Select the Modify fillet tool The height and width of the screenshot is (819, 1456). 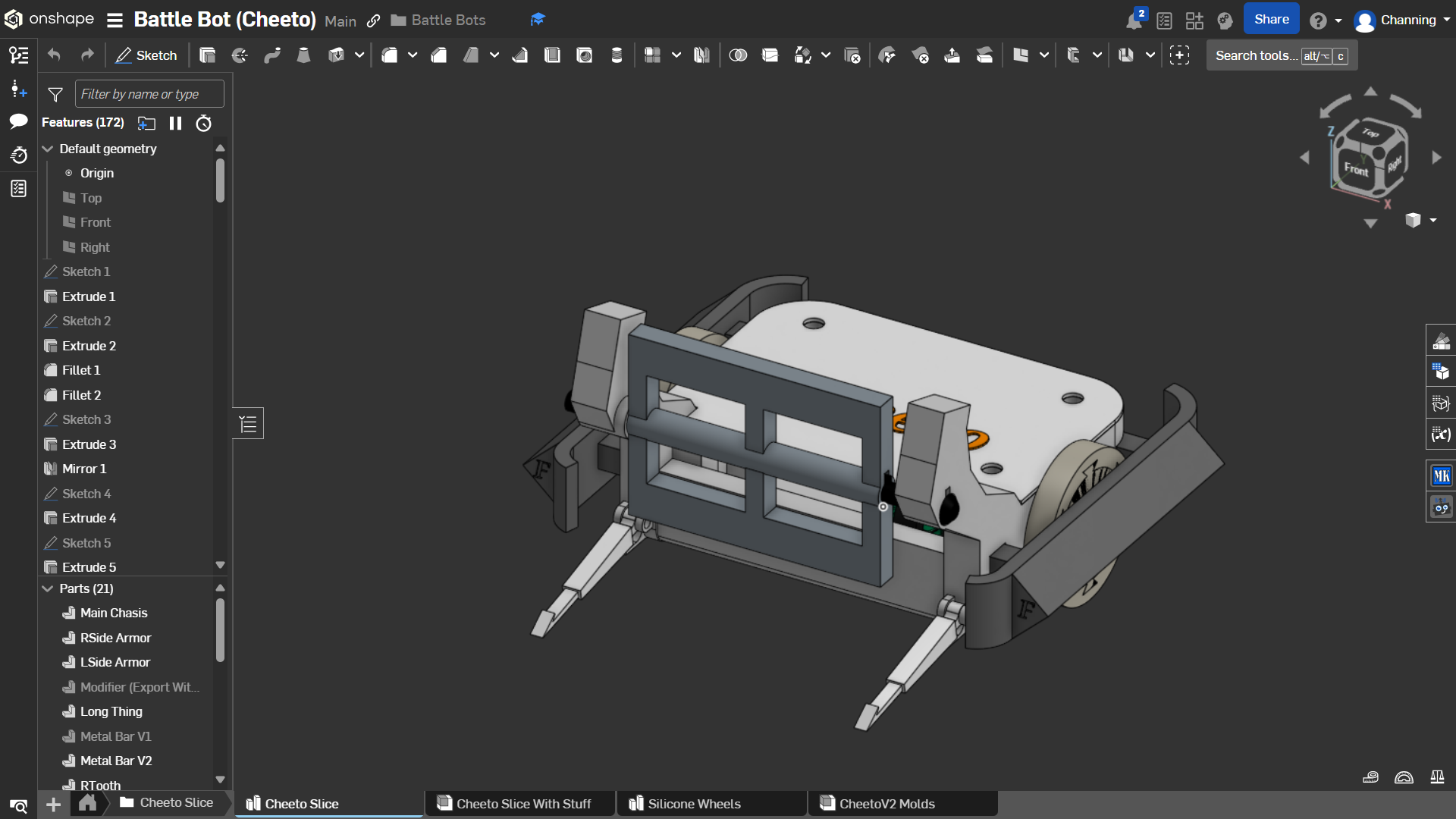pos(887,55)
